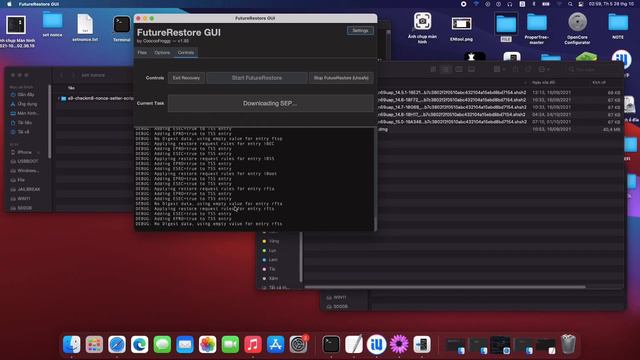Select the 15.0 shsh2 file in right Finder
Viewport: 640px width, 360px height.
[x=499, y=122]
